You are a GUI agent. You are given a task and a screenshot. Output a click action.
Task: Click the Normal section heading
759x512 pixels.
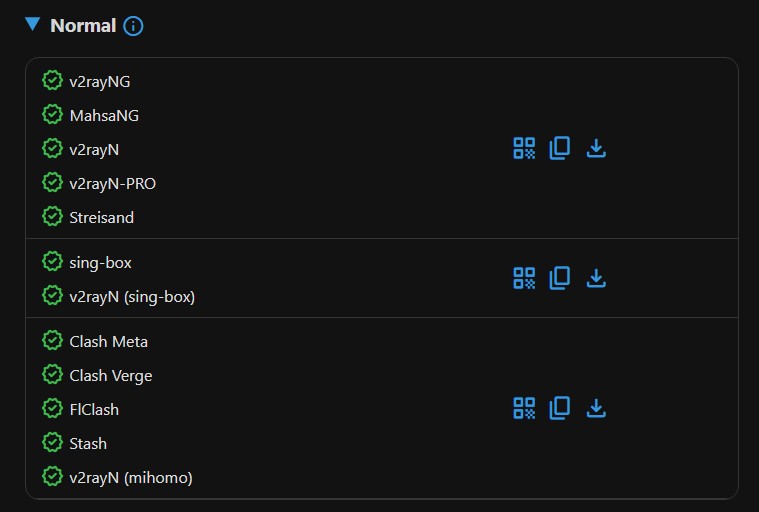tap(83, 26)
